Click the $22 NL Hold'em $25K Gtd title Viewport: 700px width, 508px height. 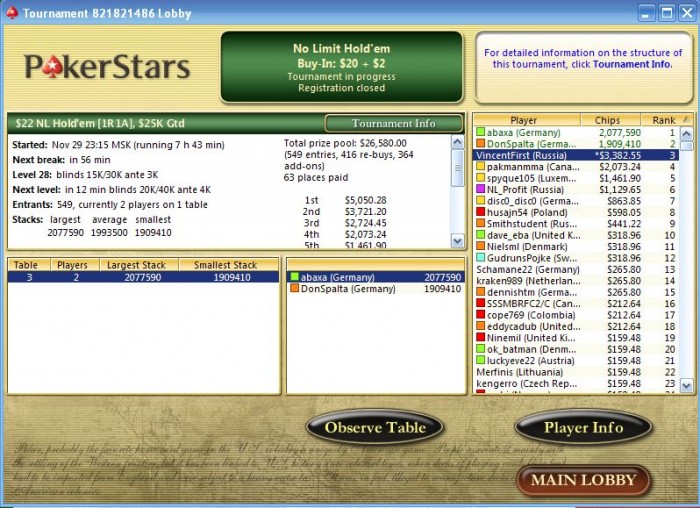pos(100,123)
